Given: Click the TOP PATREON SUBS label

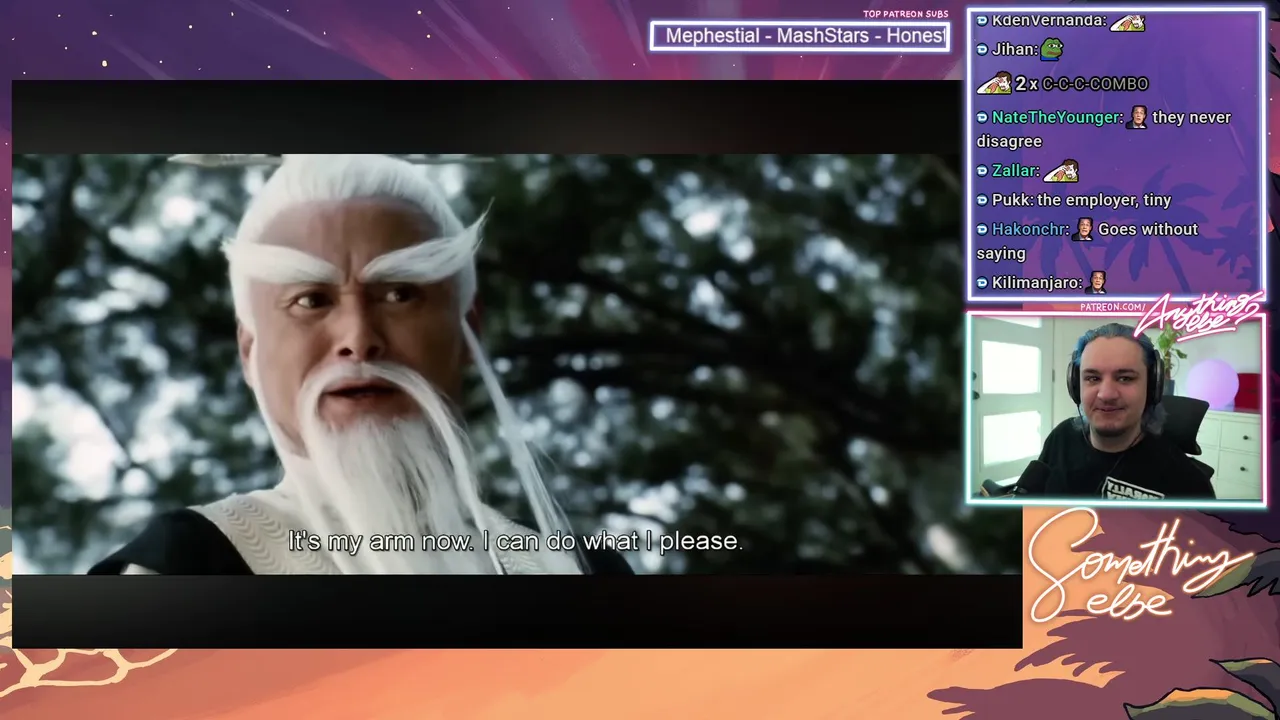Looking at the screenshot, I should tap(905, 14).
